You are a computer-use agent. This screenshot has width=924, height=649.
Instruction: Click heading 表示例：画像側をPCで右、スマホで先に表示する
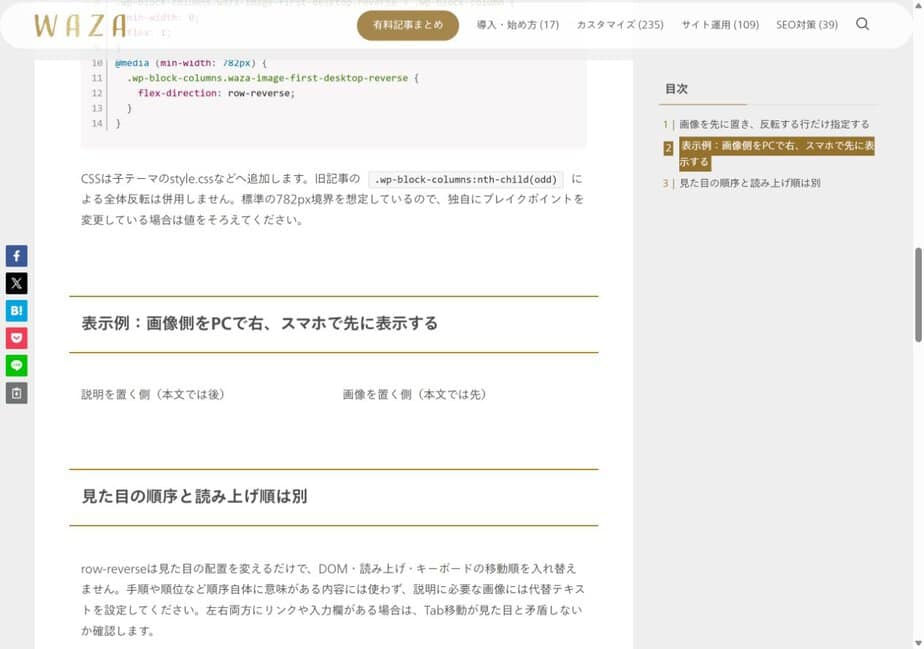259,324
